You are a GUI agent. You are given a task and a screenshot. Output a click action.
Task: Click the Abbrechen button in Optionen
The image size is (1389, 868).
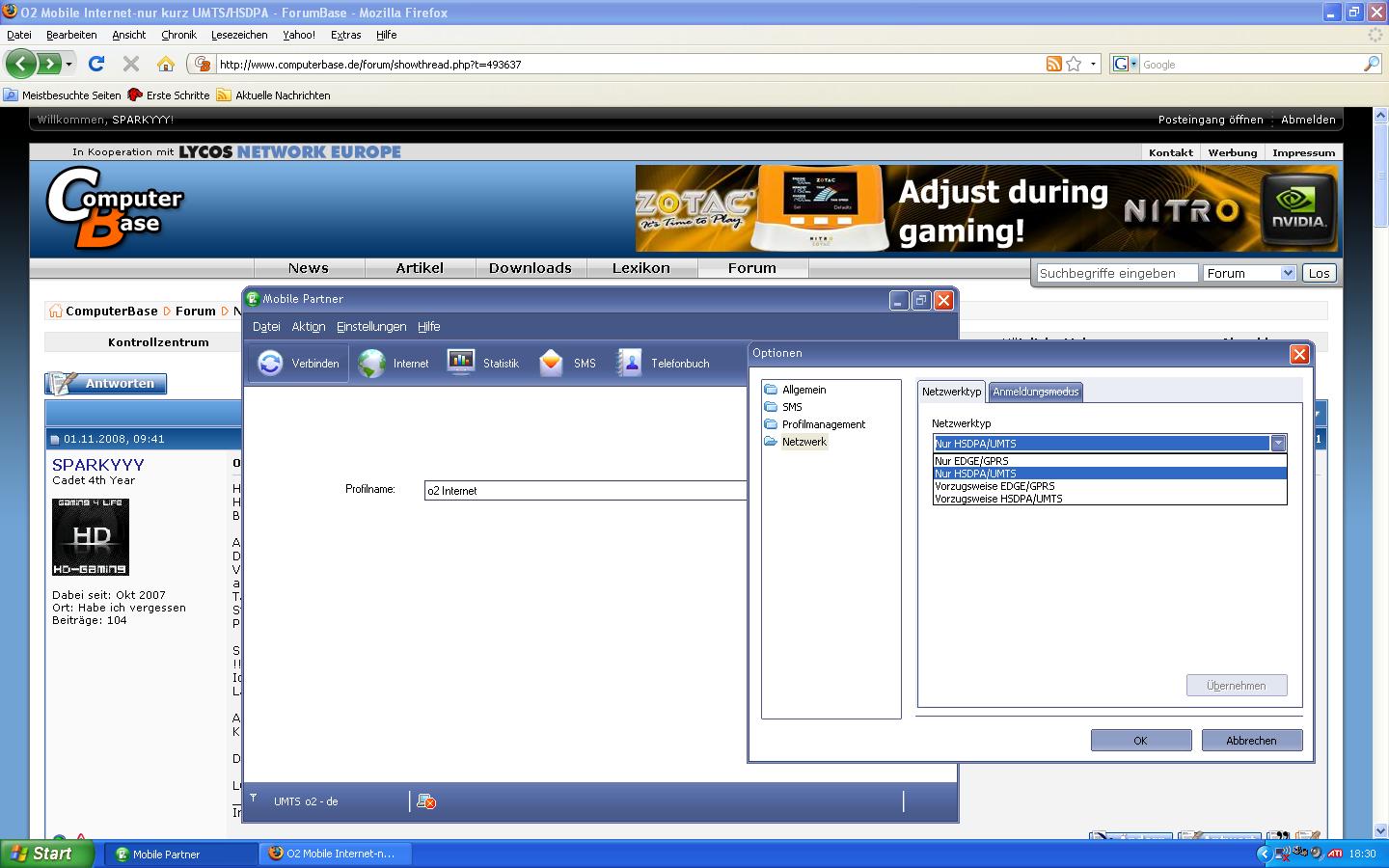click(1251, 740)
